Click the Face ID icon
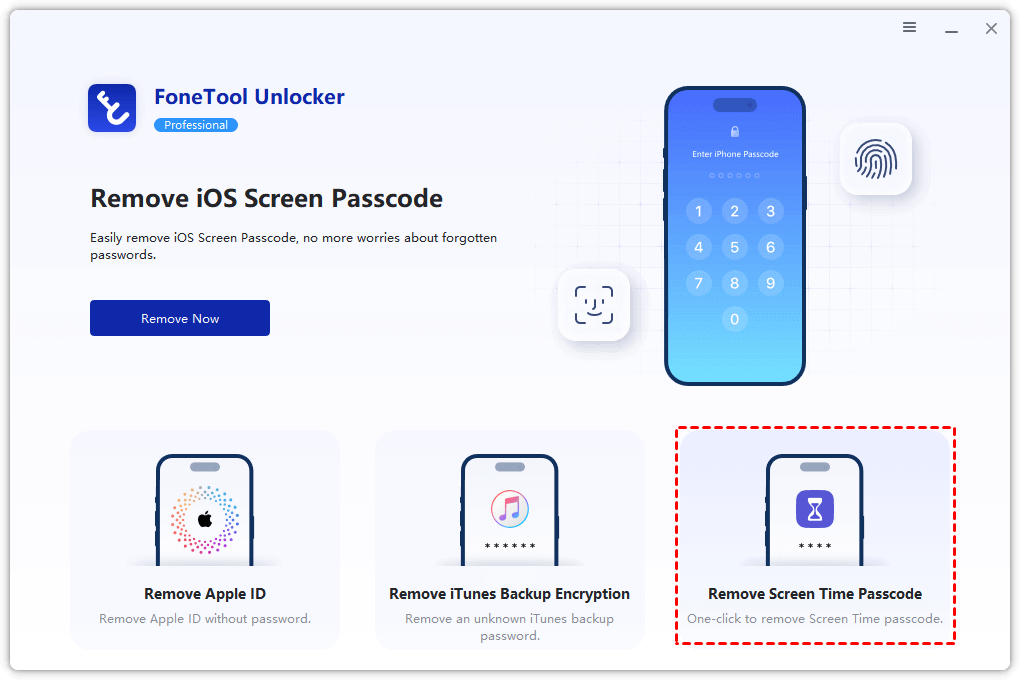Image resolution: width=1020 pixels, height=680 pixels. (x=593, y=305)
